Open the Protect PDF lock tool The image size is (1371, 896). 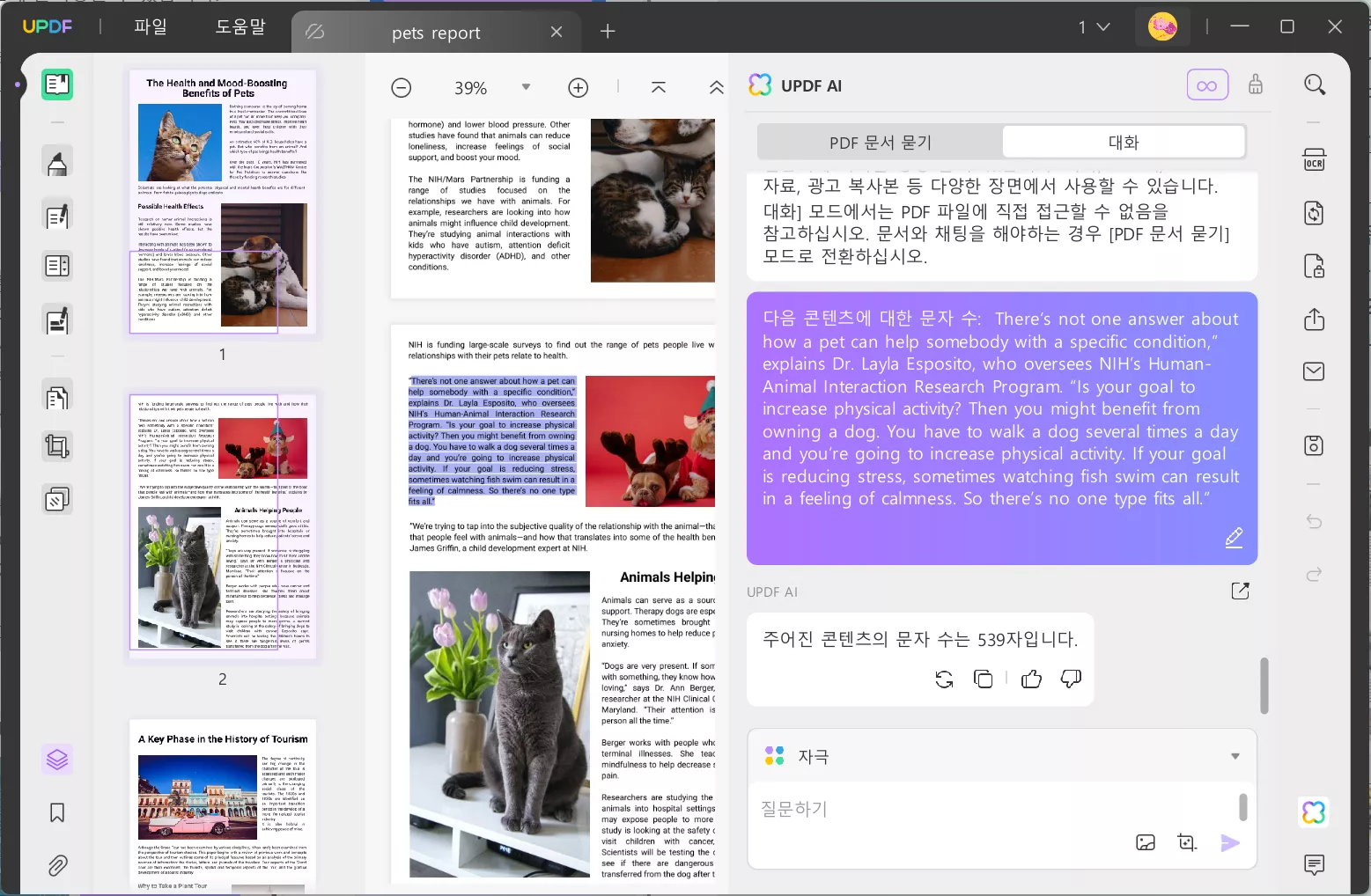[1315, 266]
